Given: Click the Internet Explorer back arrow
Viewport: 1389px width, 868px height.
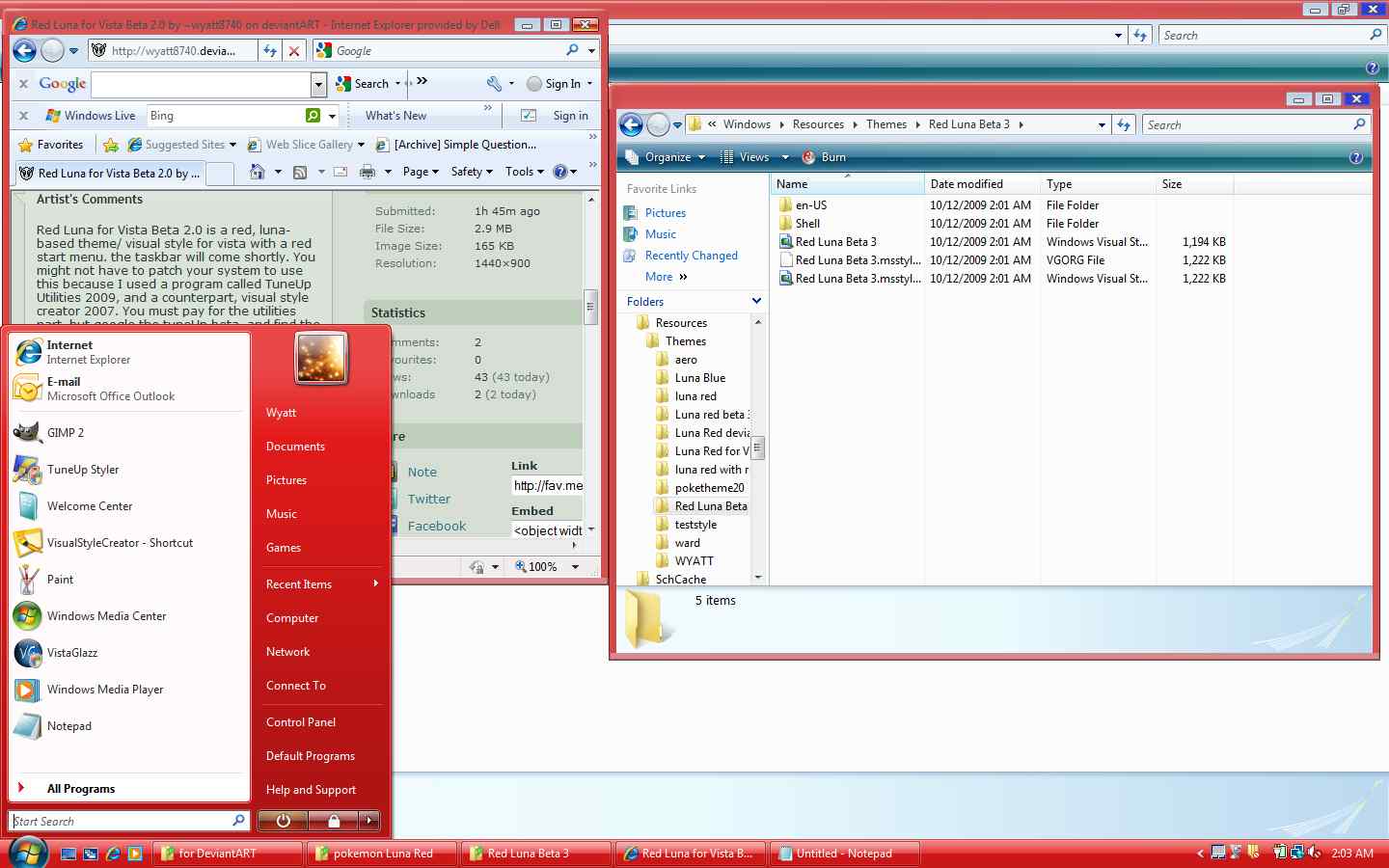Looking at the screenshot, I should click(x=25, y=51).
